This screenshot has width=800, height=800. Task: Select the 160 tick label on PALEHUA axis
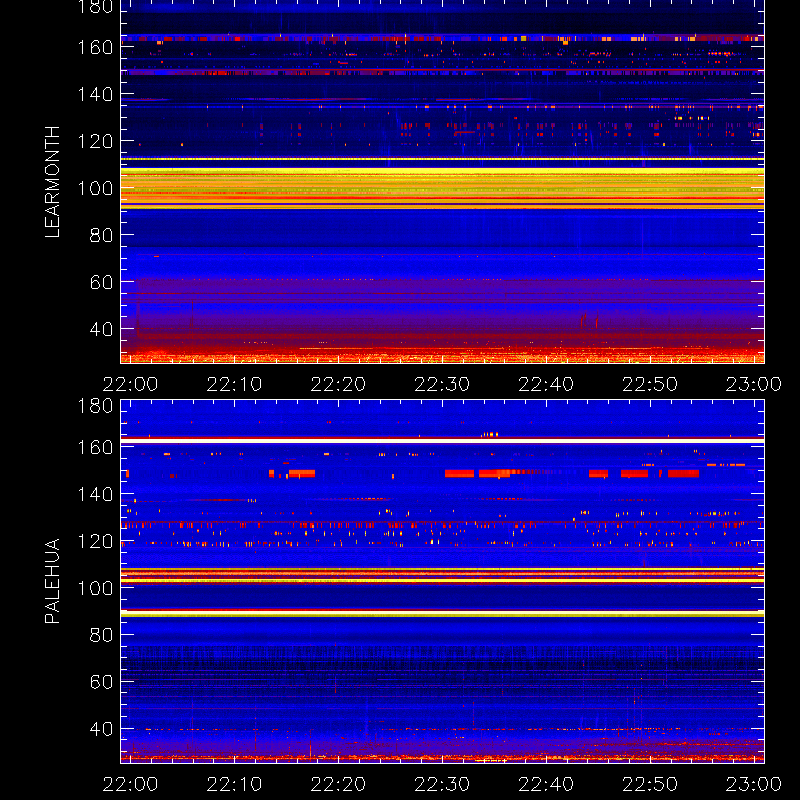(95, 447)
